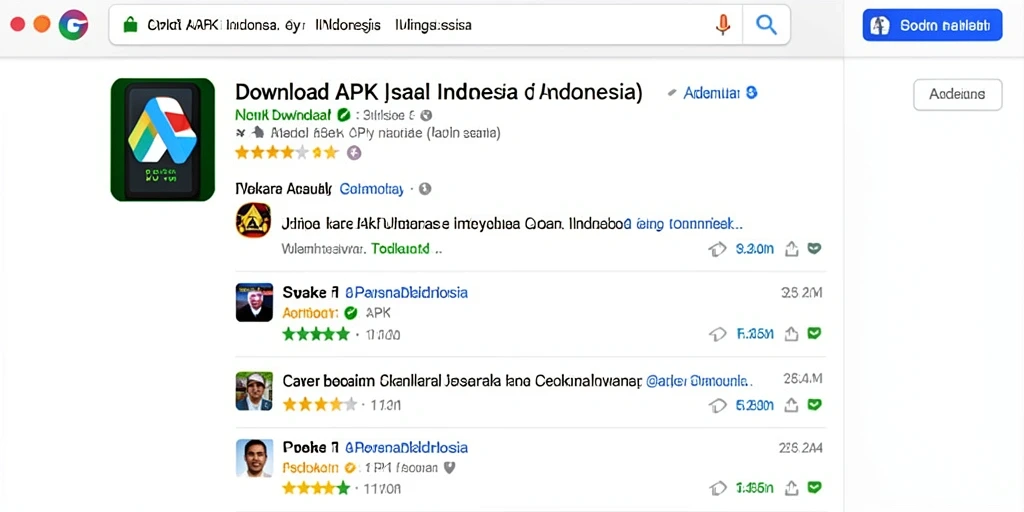The image size is (1024, 512).
Task: Click the '25.2M' size text
Action: (x=801, y=293)
